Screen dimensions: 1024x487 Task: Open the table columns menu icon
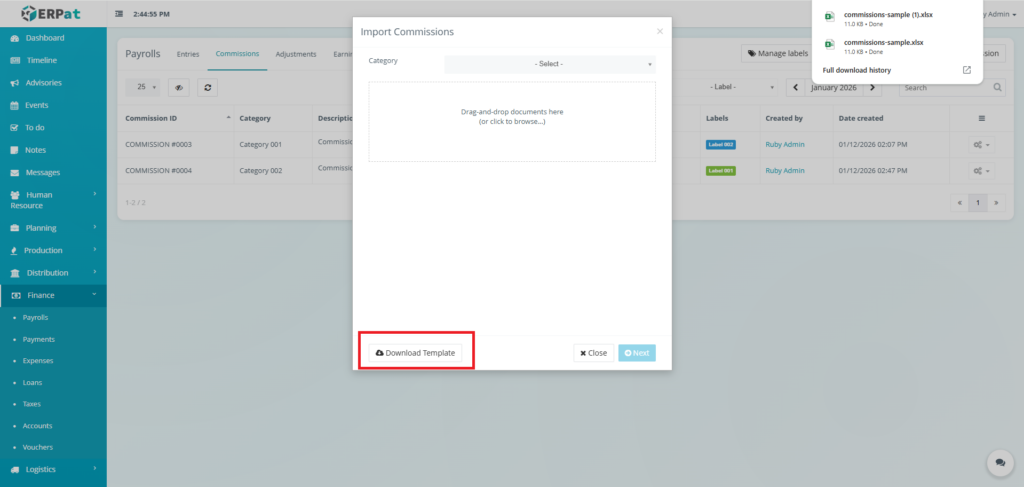pos(982,118)
